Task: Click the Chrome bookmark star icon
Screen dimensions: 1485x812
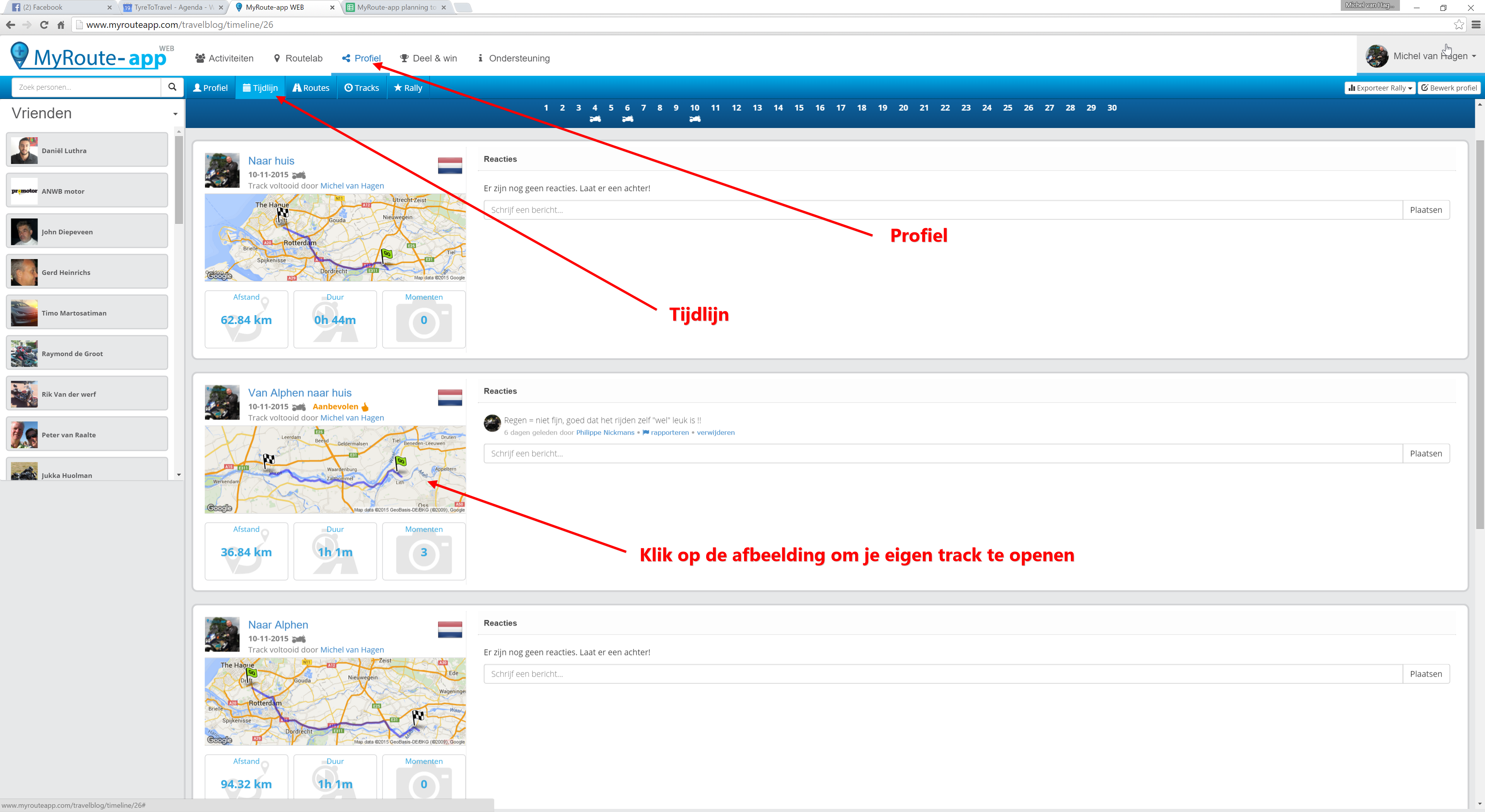Action: 1458,24
